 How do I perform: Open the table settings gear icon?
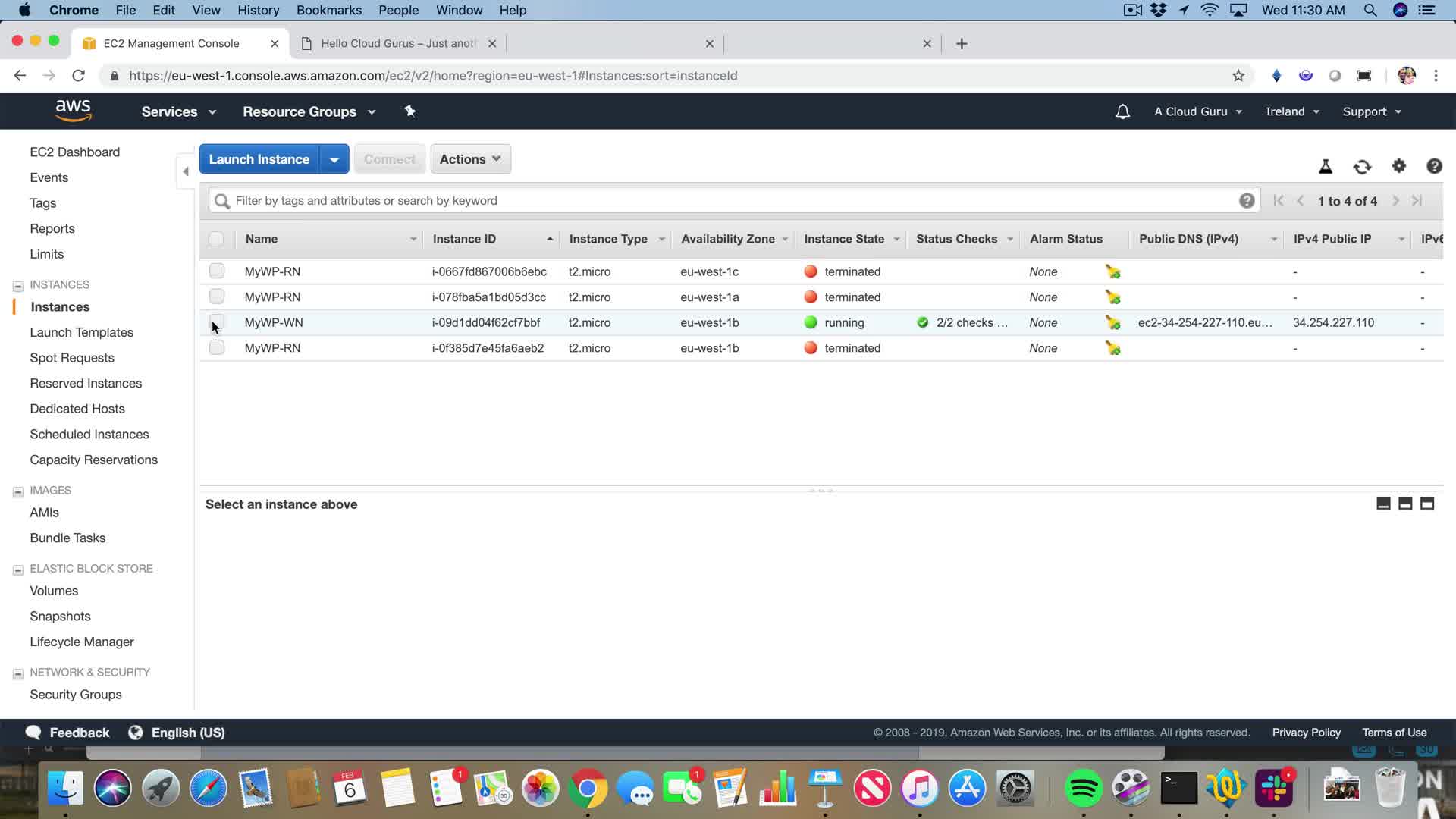pyautogui.click(x=1398, y=166)
